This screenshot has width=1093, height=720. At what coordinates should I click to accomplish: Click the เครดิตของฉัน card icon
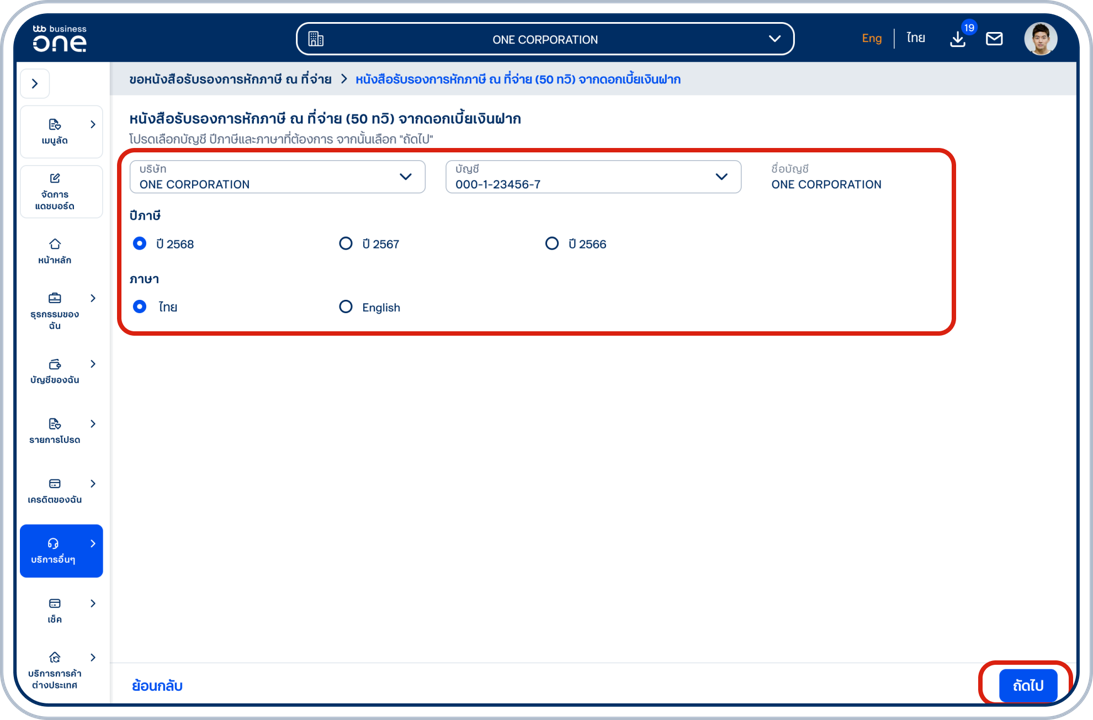click(54, 484)
